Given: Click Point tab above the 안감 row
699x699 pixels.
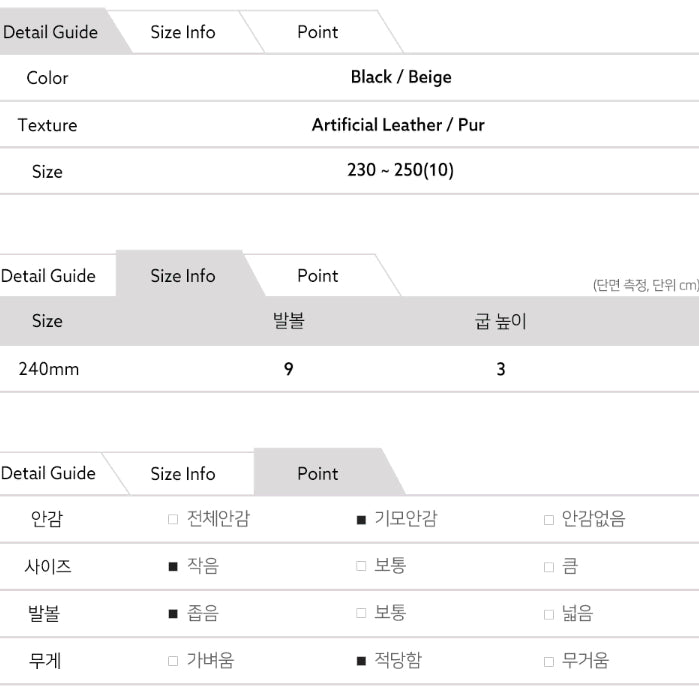Looking at the screenshot, I should pos(318,474).
